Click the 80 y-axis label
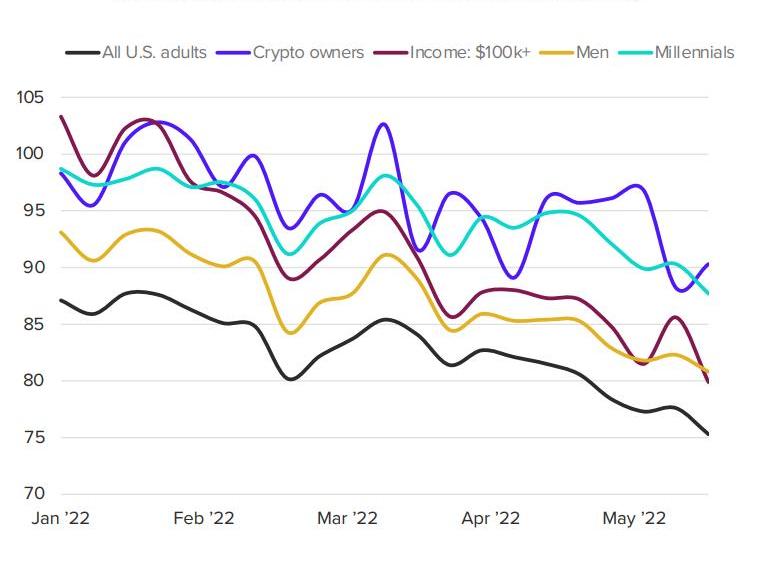783x563 pixels. [x=35, y=381]
